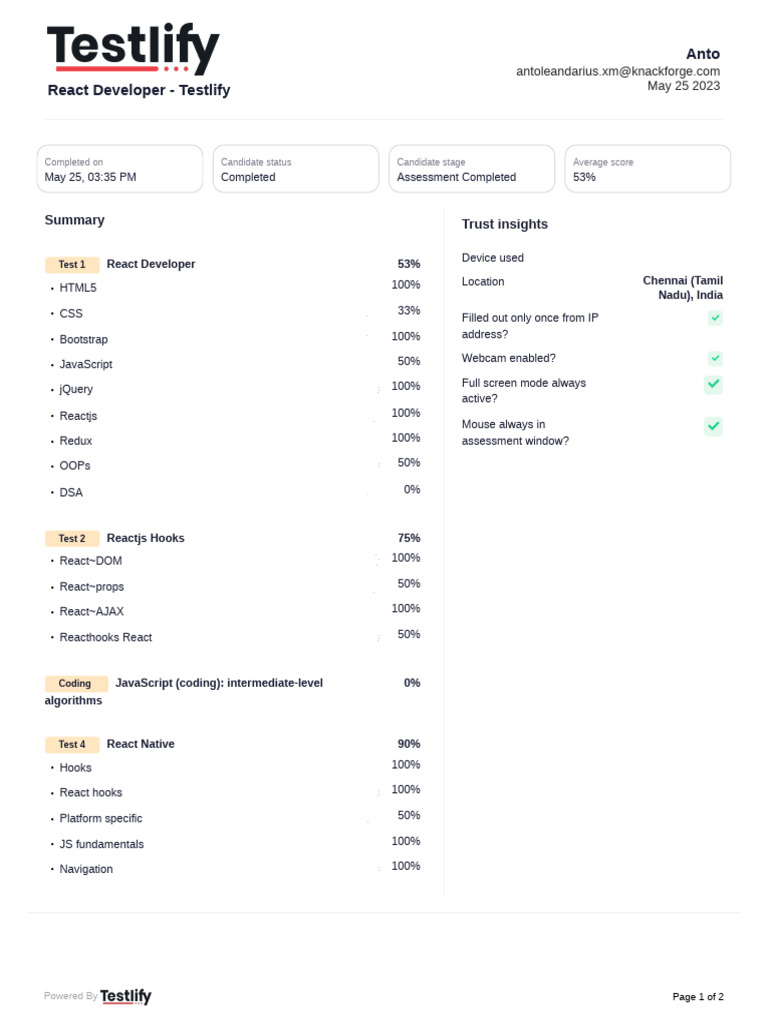Click the Completed on info card
Viewport: 768px width, 1024px height.
tap(120, 169)
